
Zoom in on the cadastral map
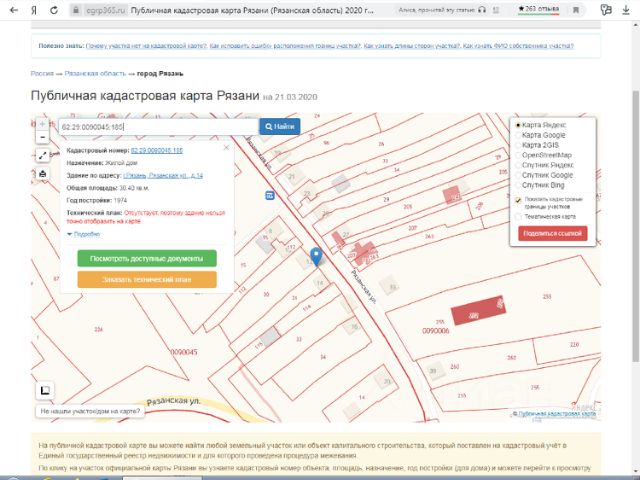(43, 124)
